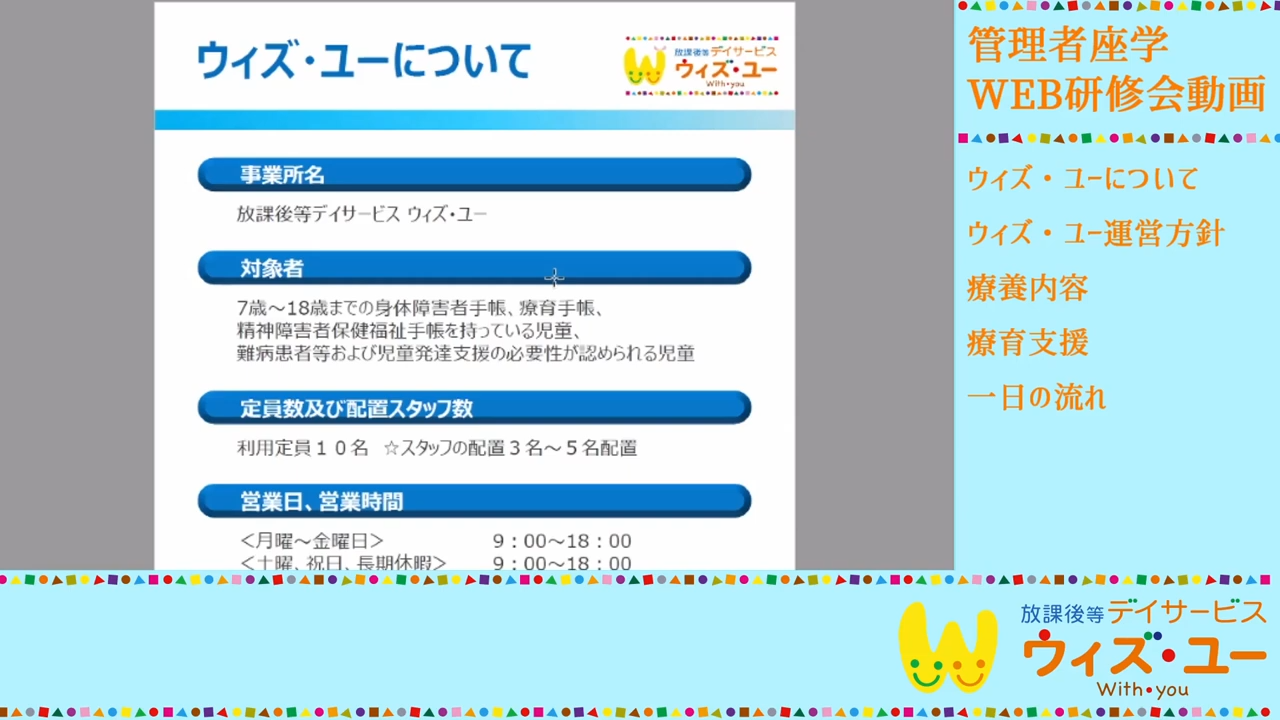Click the slide heading ウィズ・ユーについて
The width and height of the screenshot is (1280, 720).
pos(363,61)
